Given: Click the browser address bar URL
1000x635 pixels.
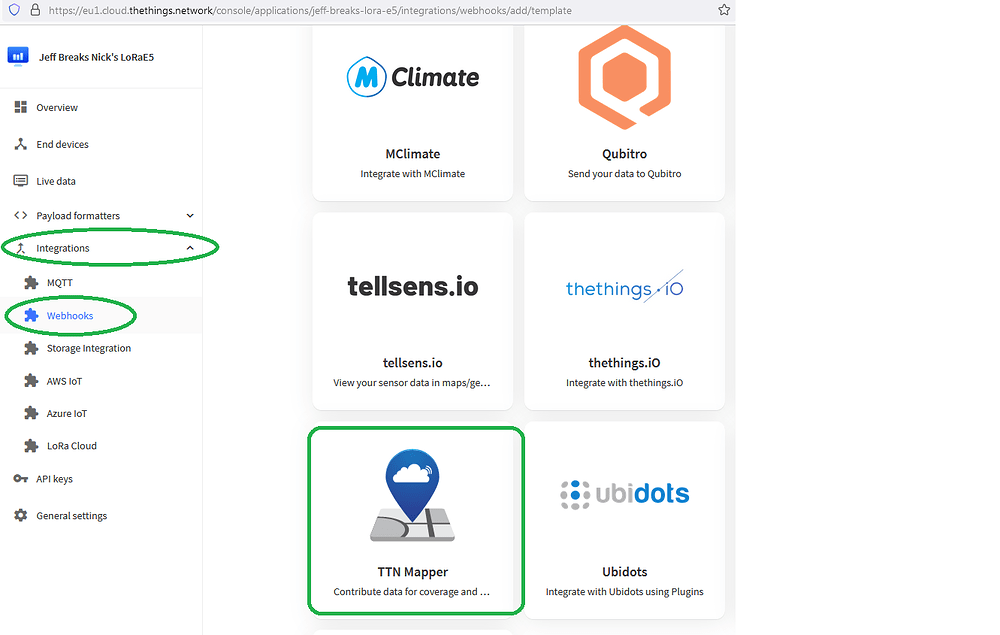Looking at the screenshot, I should tap(310, 10).
